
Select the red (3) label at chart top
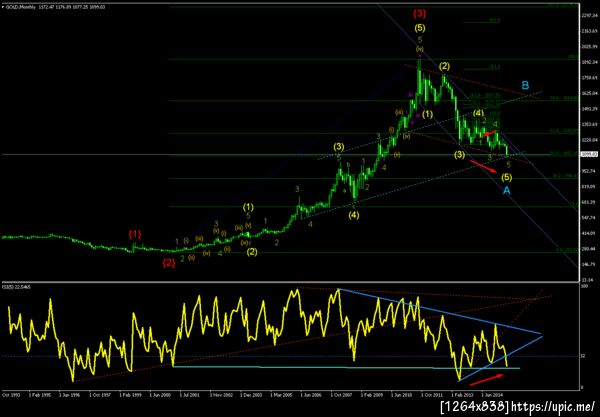pos(419,14)
